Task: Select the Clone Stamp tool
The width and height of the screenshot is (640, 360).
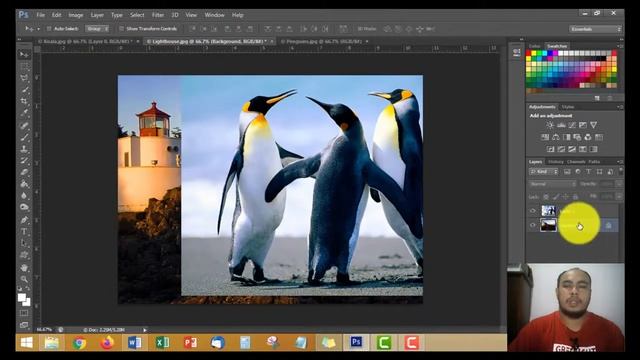Action: pos(24,149)
